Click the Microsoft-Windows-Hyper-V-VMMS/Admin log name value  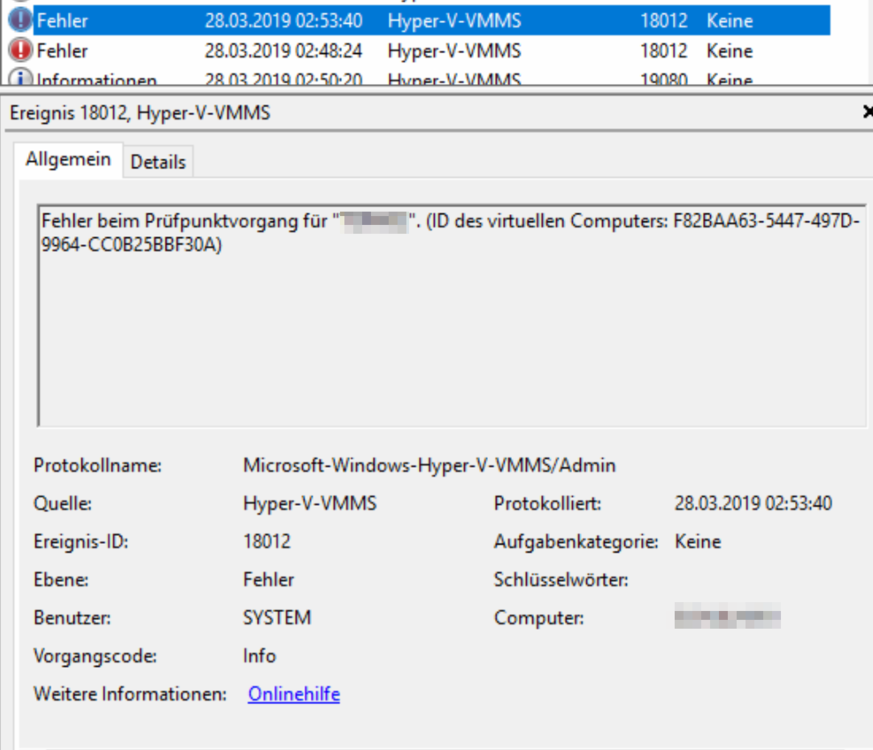click(429, 465)
